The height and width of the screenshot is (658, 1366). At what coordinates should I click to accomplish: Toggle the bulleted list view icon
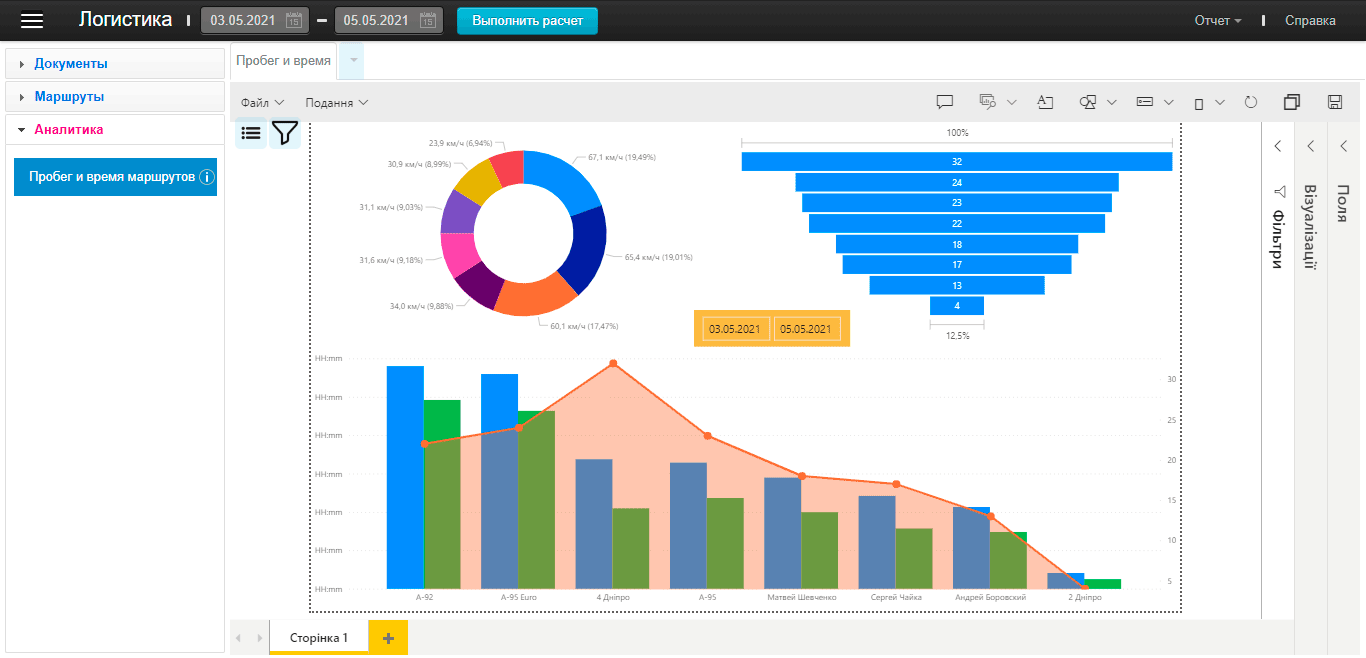point(250,132)
